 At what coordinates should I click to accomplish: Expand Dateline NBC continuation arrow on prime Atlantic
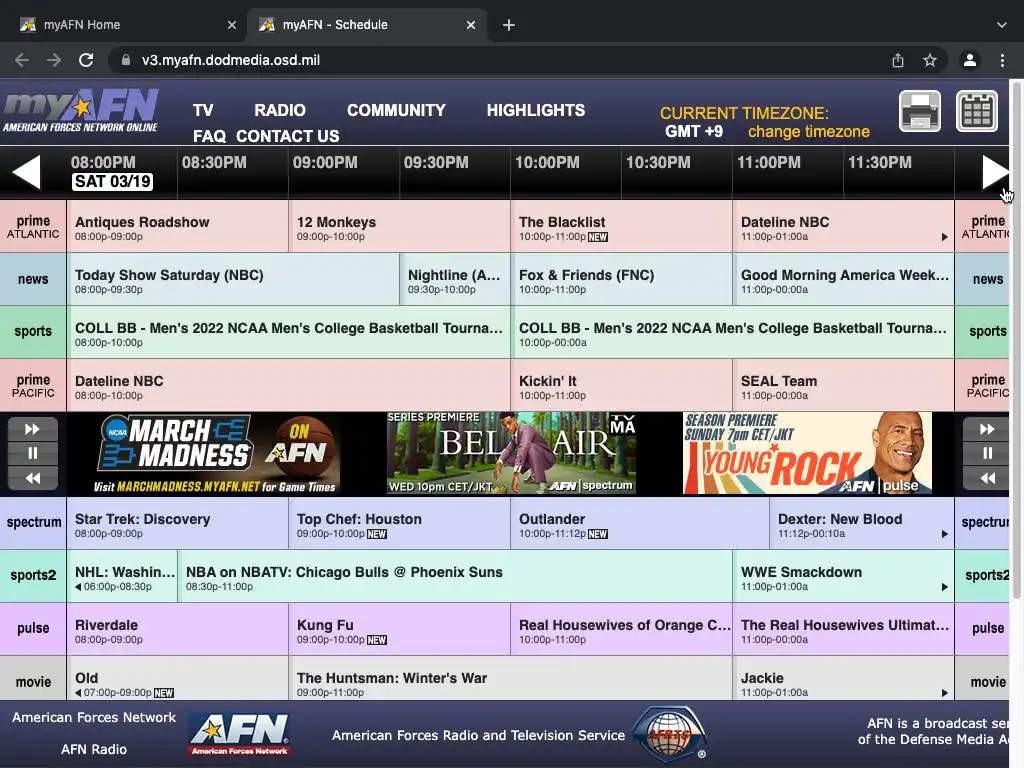tap(944, 237)
